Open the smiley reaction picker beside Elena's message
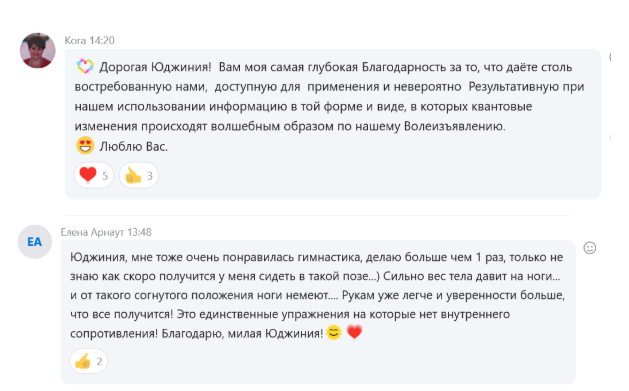The image size is (629, 391). point(590,248)
